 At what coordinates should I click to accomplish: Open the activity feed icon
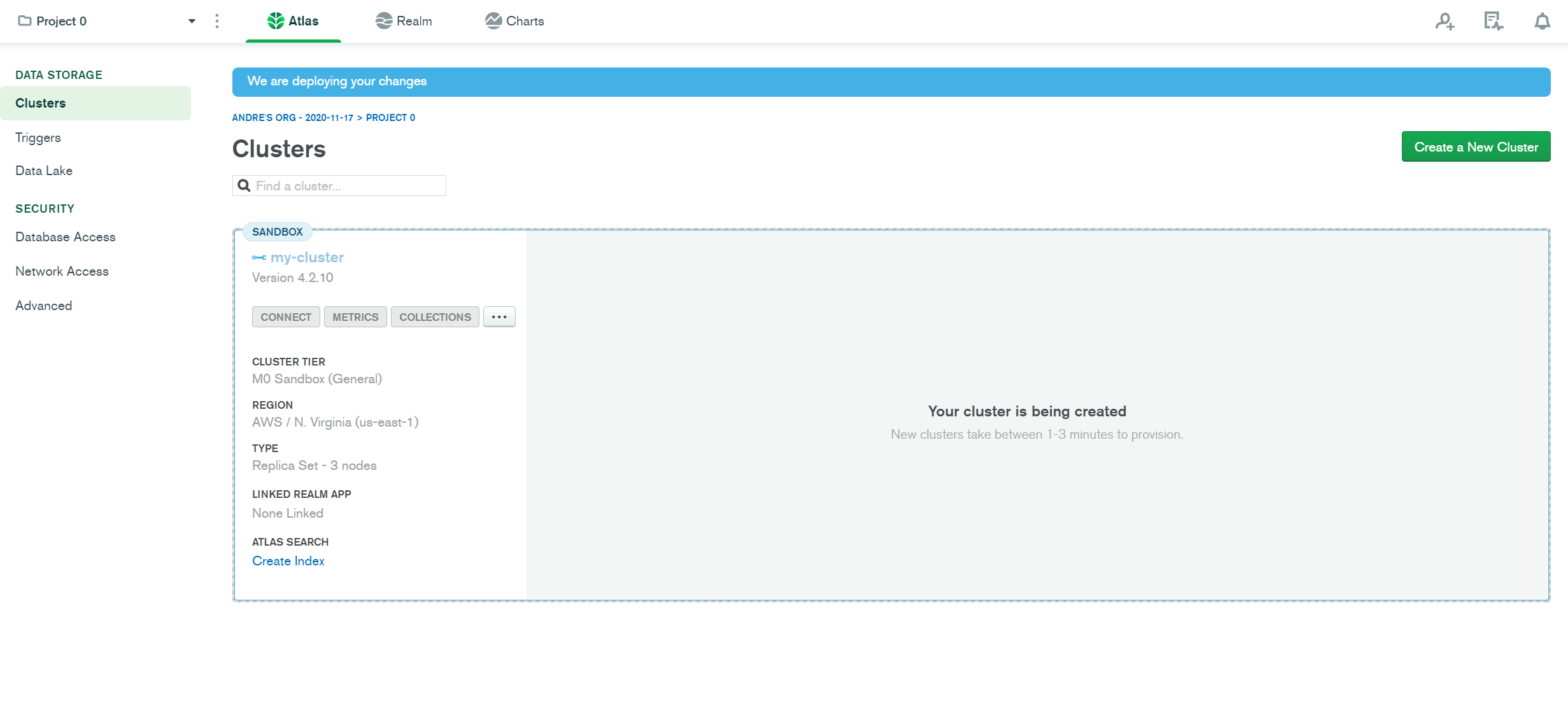pyautogui.click(x=1493, y=22)
